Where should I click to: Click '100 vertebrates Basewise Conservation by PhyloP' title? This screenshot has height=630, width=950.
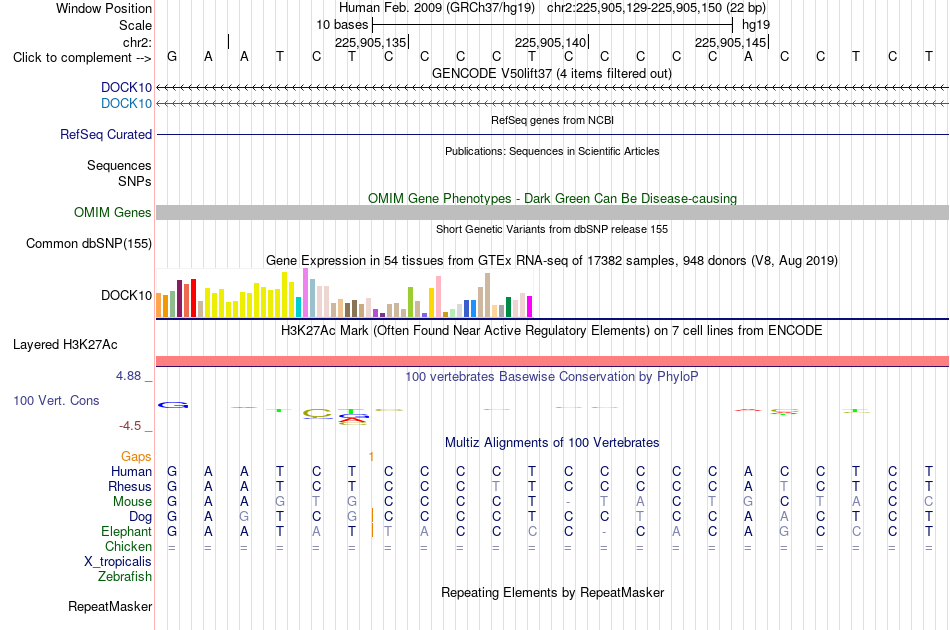pos(552,376)
